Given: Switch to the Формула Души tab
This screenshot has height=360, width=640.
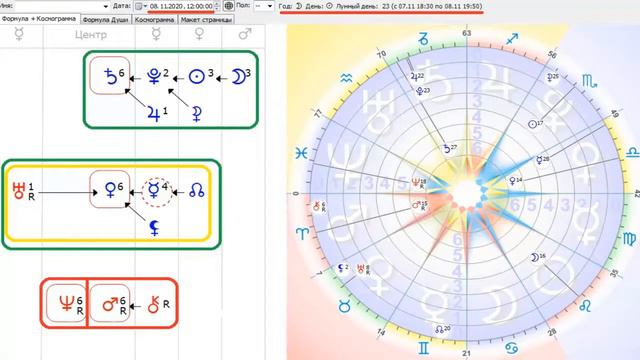Looking at the screenshot, I should (x=106, y=20).
